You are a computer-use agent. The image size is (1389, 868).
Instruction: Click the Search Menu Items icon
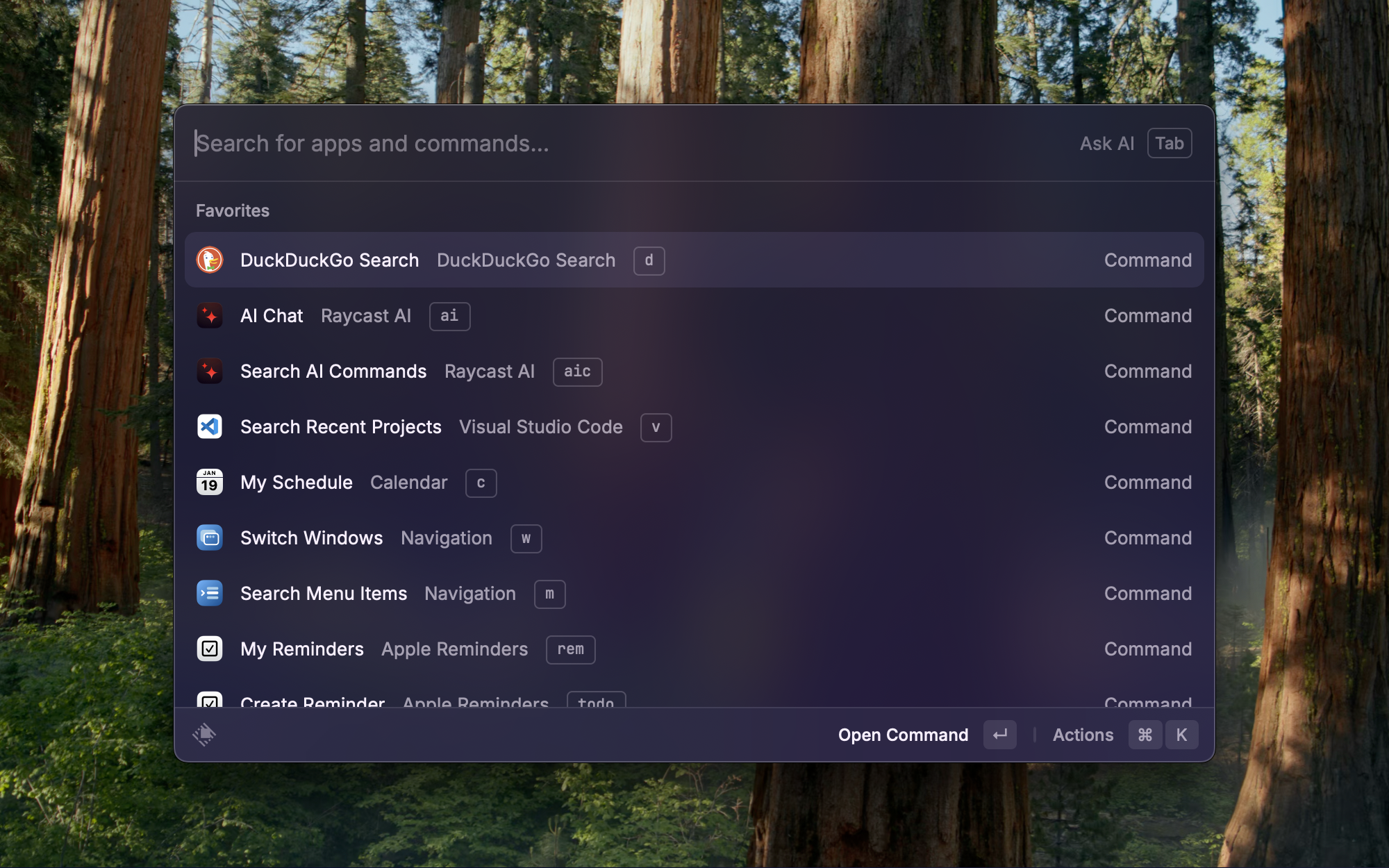[210, 594]
